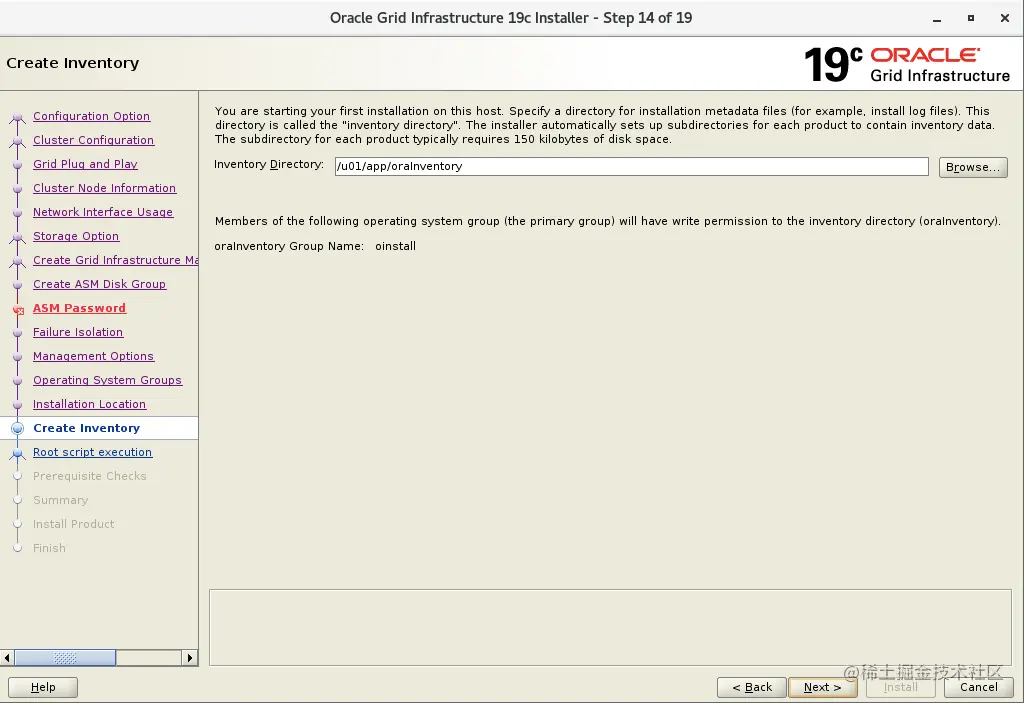Open the Configuration Option step link

[x=91, y=116]
